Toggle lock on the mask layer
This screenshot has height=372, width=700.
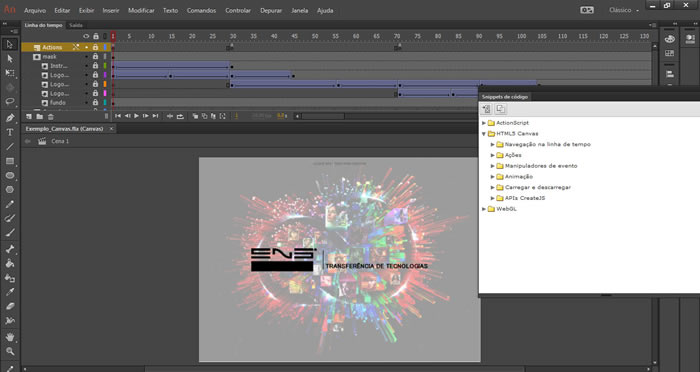coord(95,57)
